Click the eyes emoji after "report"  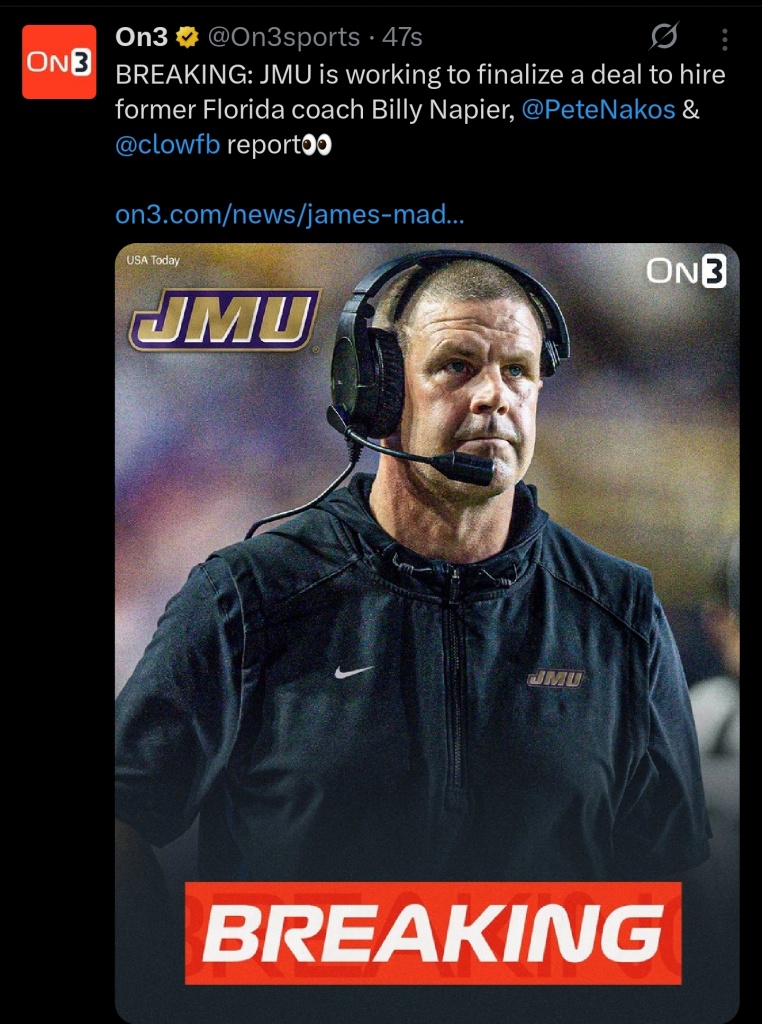coord(317,145)
